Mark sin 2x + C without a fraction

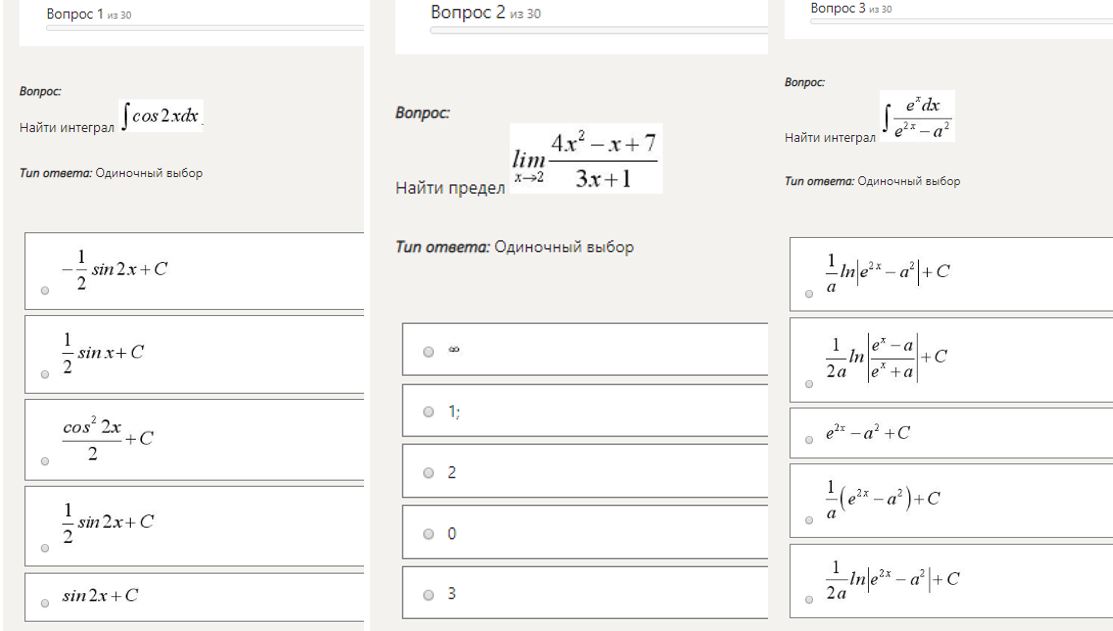click(x=46, y=597)
